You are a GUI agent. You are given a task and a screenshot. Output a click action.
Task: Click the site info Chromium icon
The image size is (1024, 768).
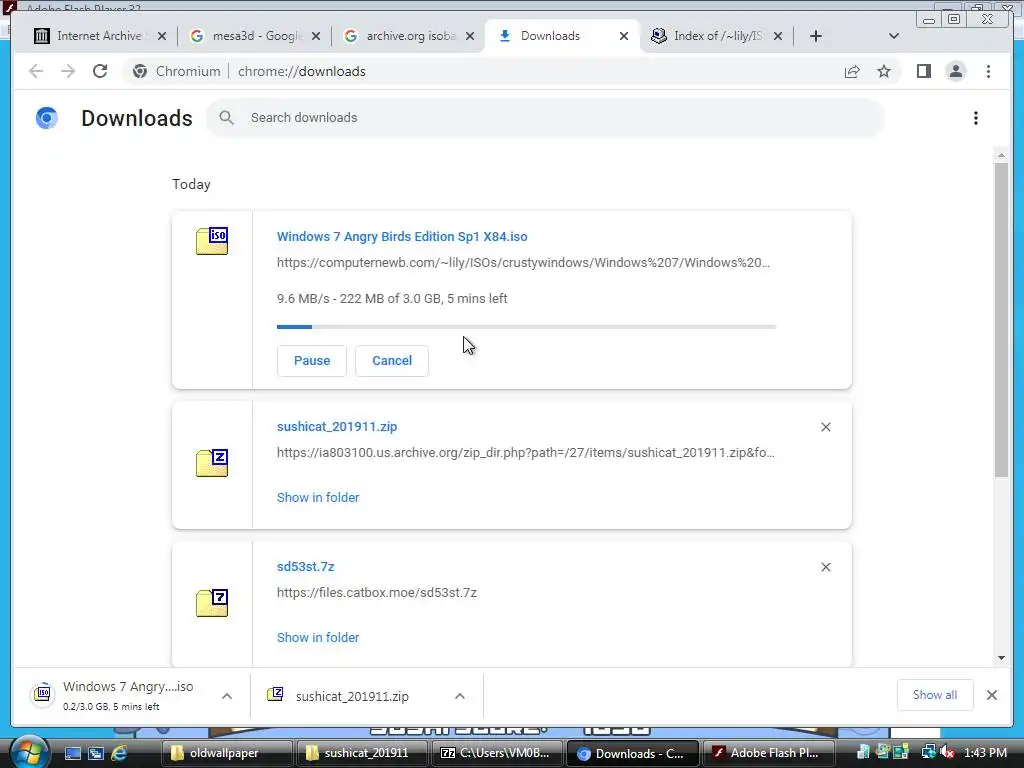pyautogui.click(x=140, y=71)
